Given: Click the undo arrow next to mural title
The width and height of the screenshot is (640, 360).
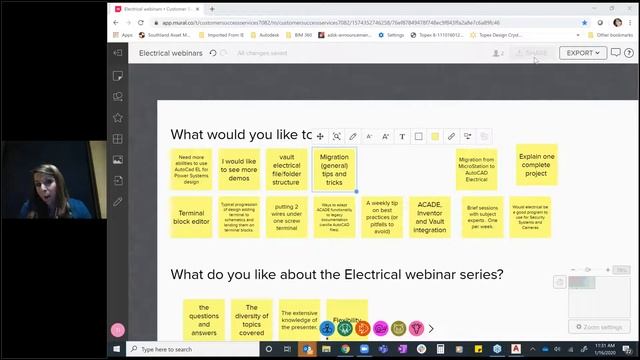Looking at the screenshot, I should click(x=213, y=53).
